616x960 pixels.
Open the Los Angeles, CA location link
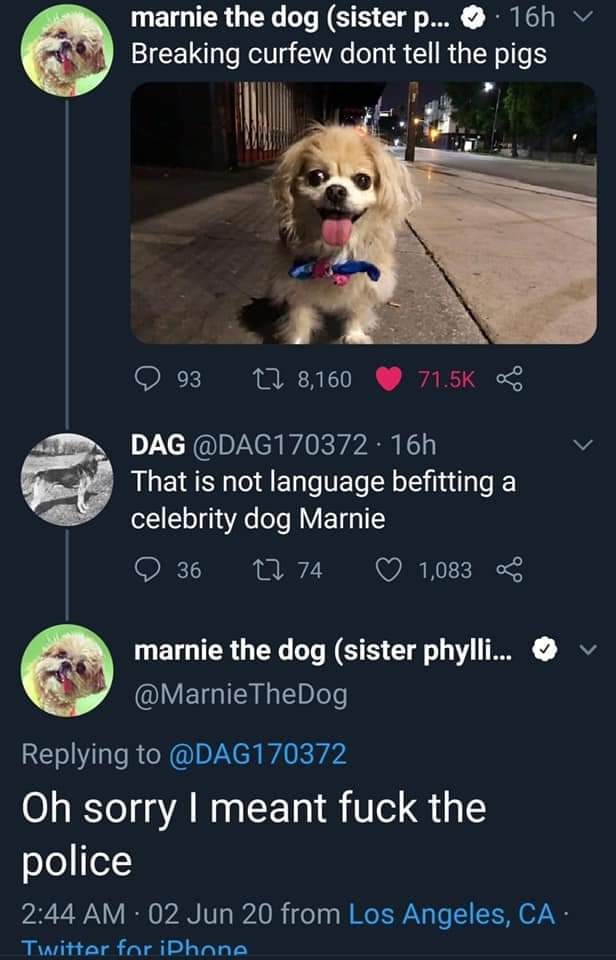click(450, 912)
